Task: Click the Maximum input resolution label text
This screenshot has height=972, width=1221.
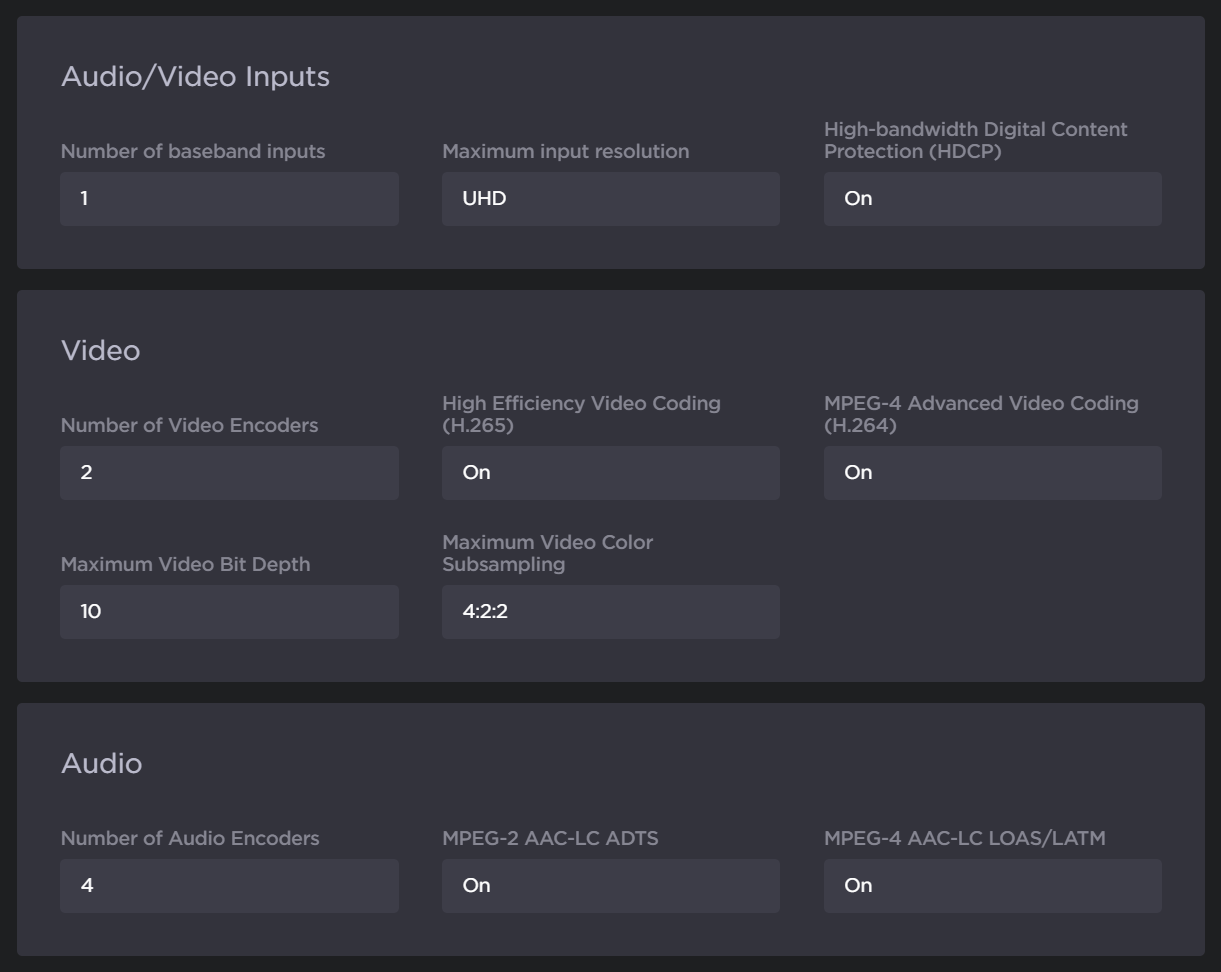Action: [565, 152]
